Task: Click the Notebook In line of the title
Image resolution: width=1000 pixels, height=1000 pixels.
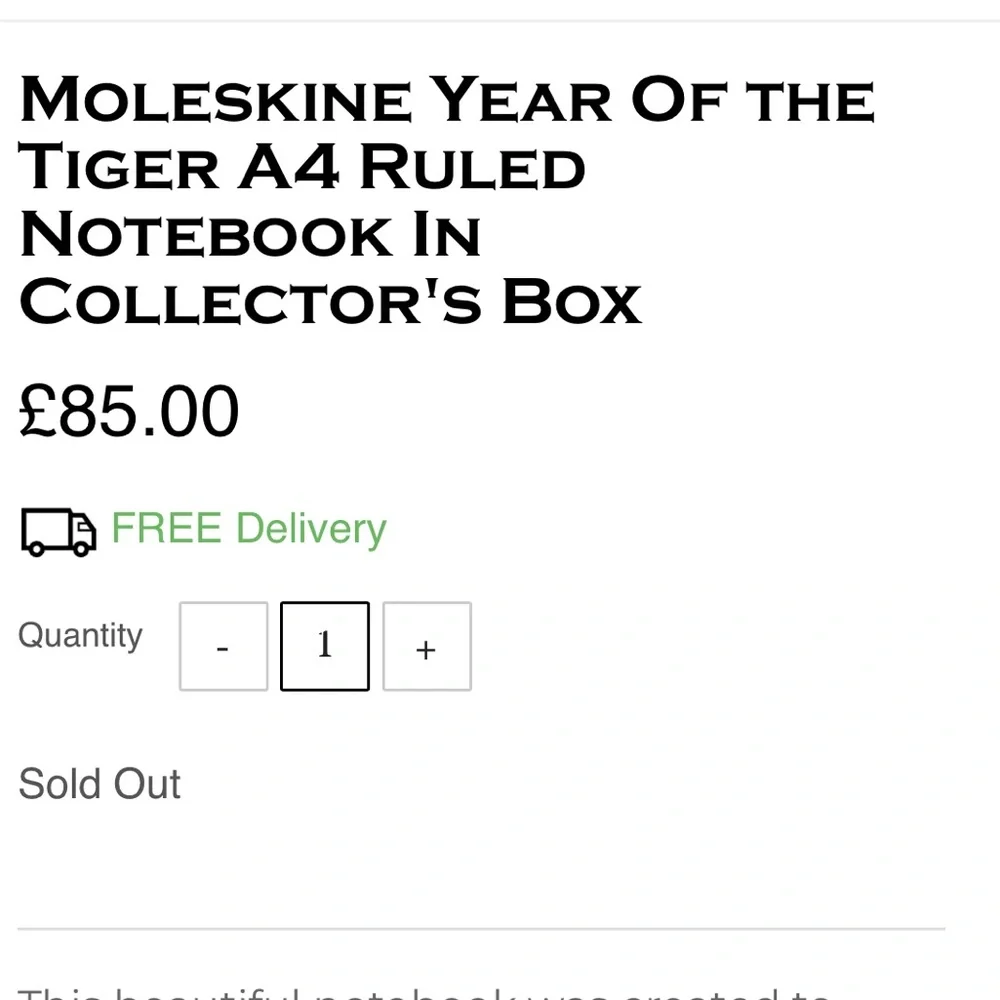Action: (250, 233)
